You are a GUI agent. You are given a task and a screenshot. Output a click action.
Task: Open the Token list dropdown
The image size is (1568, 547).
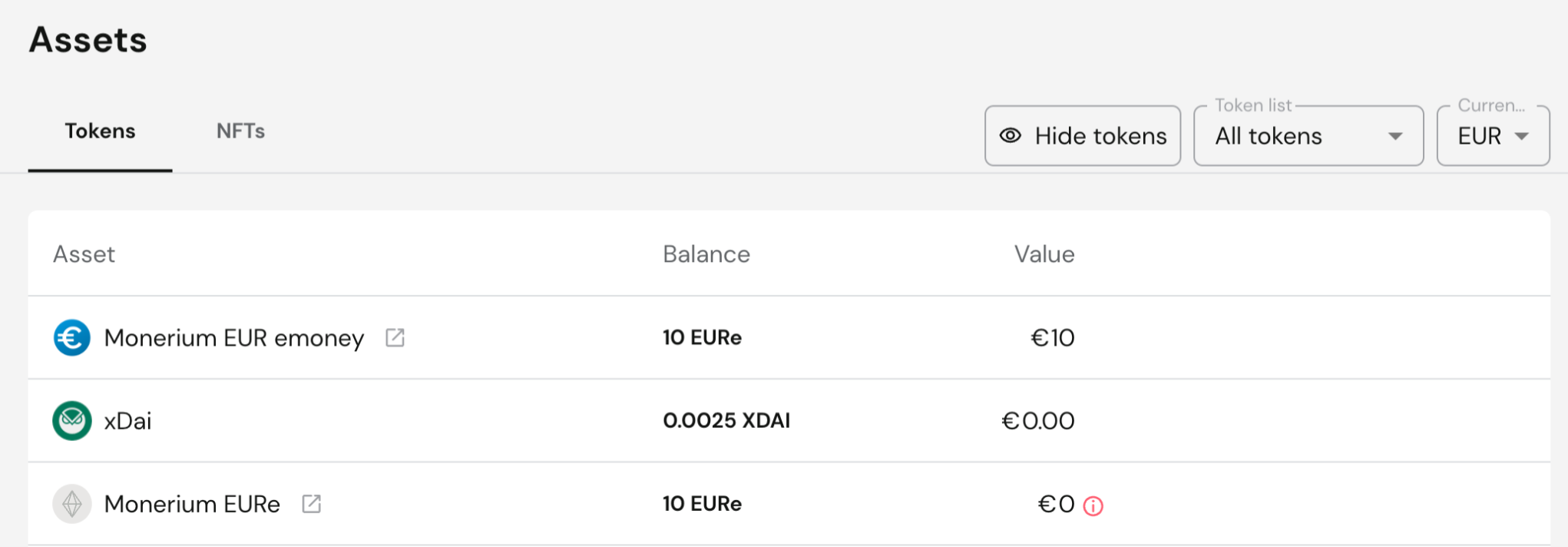1308,136
